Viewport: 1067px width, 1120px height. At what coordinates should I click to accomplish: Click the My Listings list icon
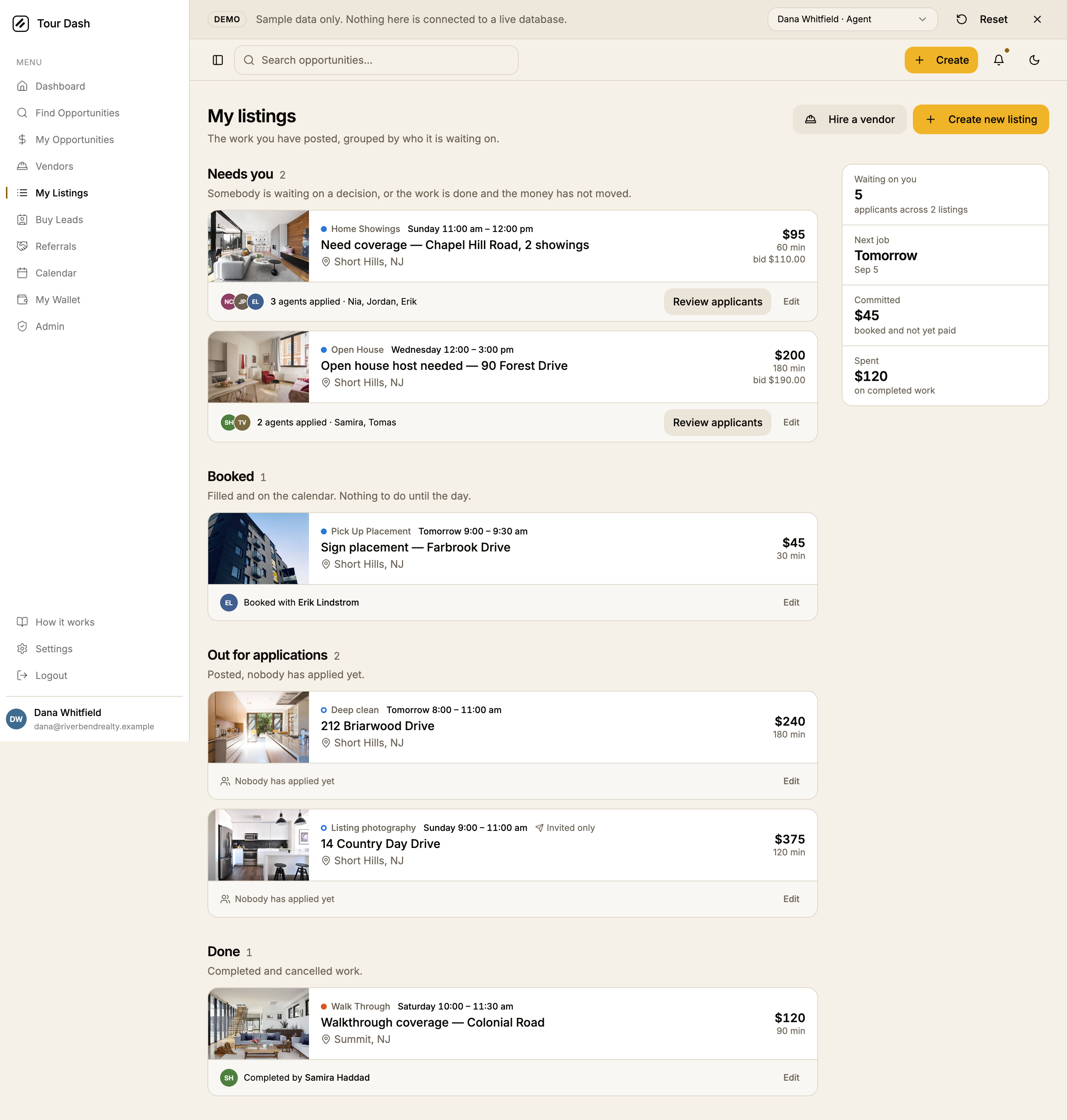pyautogui.click(x=22, y=193)
